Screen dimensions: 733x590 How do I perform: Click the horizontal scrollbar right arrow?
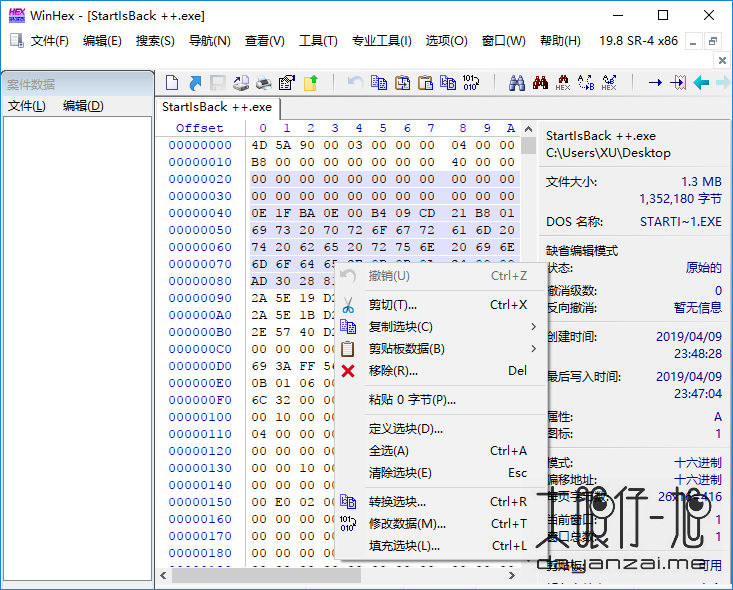(x=512, y=575)
